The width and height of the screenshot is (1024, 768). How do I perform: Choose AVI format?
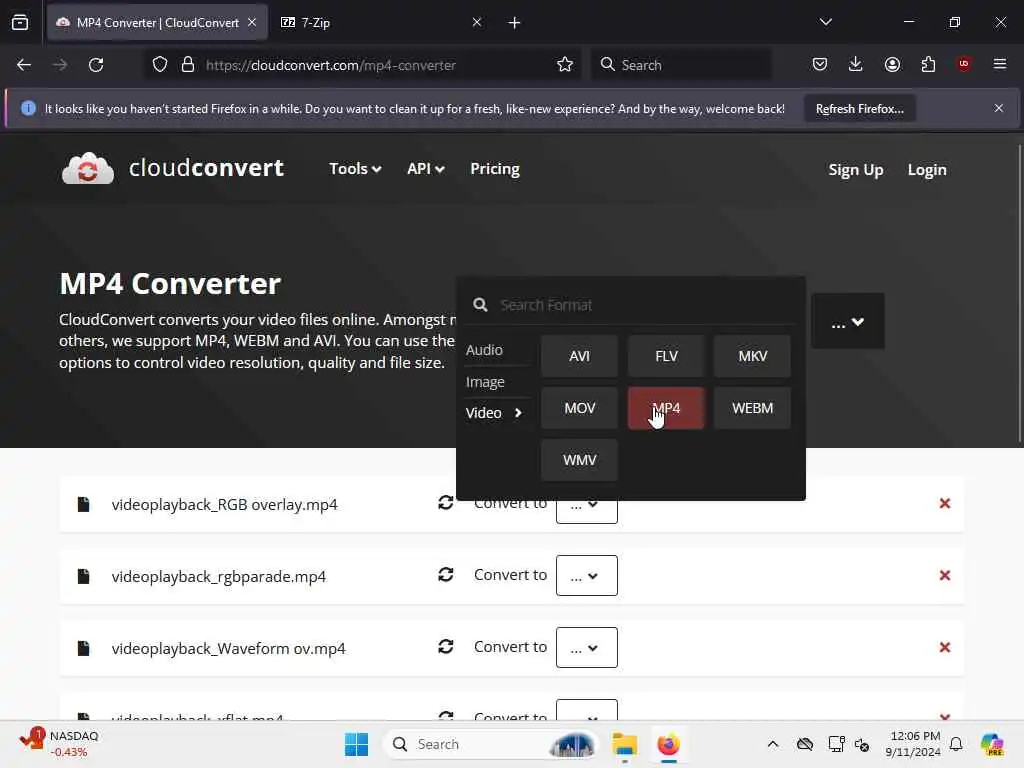(579, 356)
